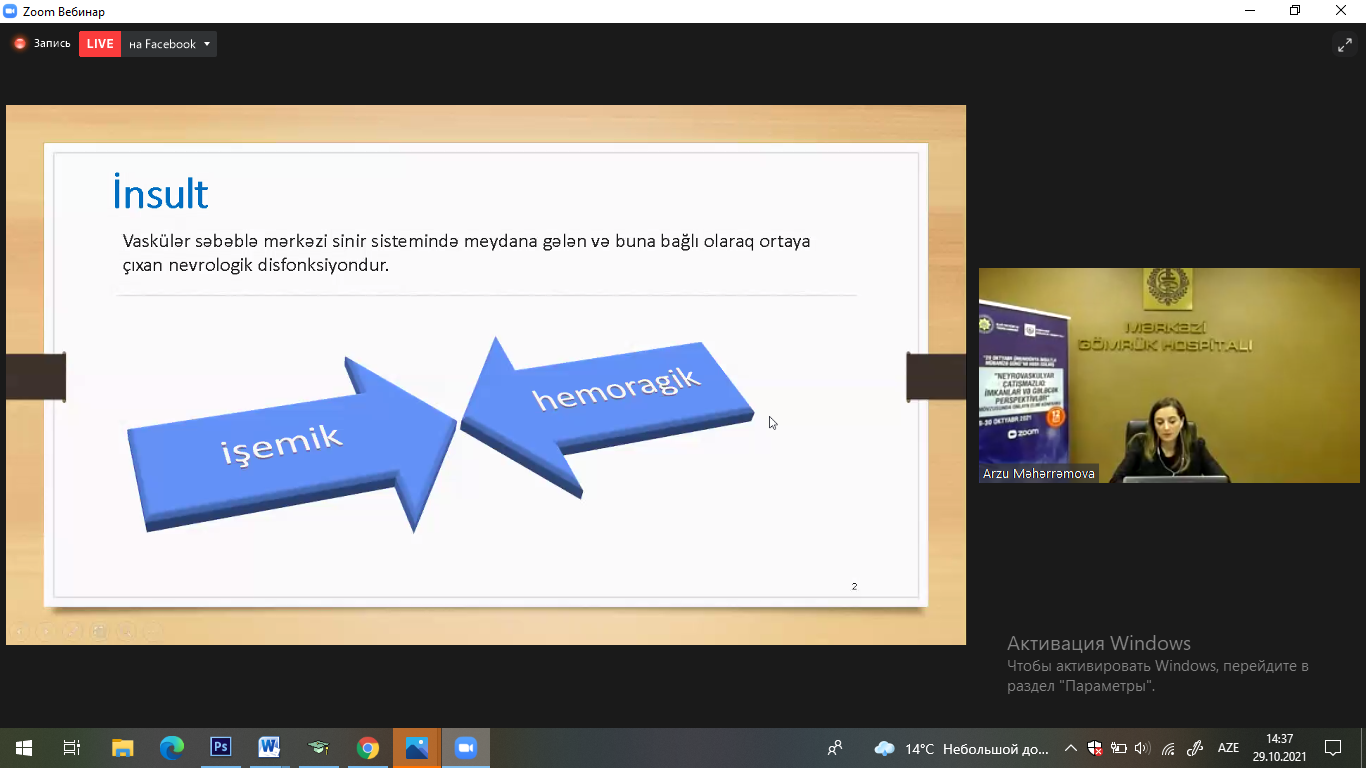Switch to Photoshop in the taskbar
This screenshot has width=1366, height=768.
coord(221,748)
